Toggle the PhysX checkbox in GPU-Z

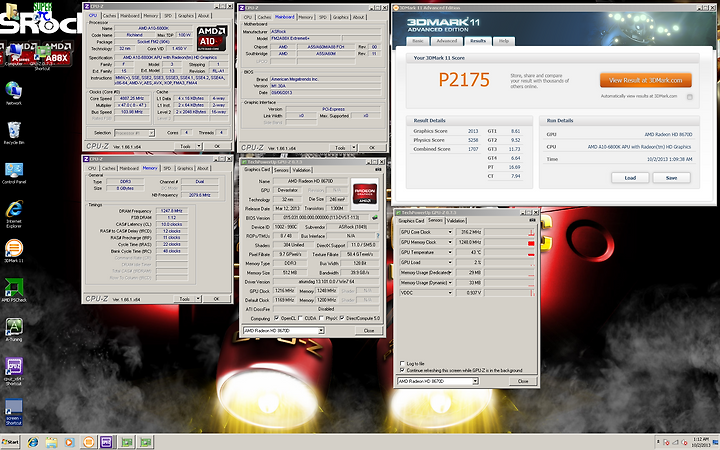[321, 318]
